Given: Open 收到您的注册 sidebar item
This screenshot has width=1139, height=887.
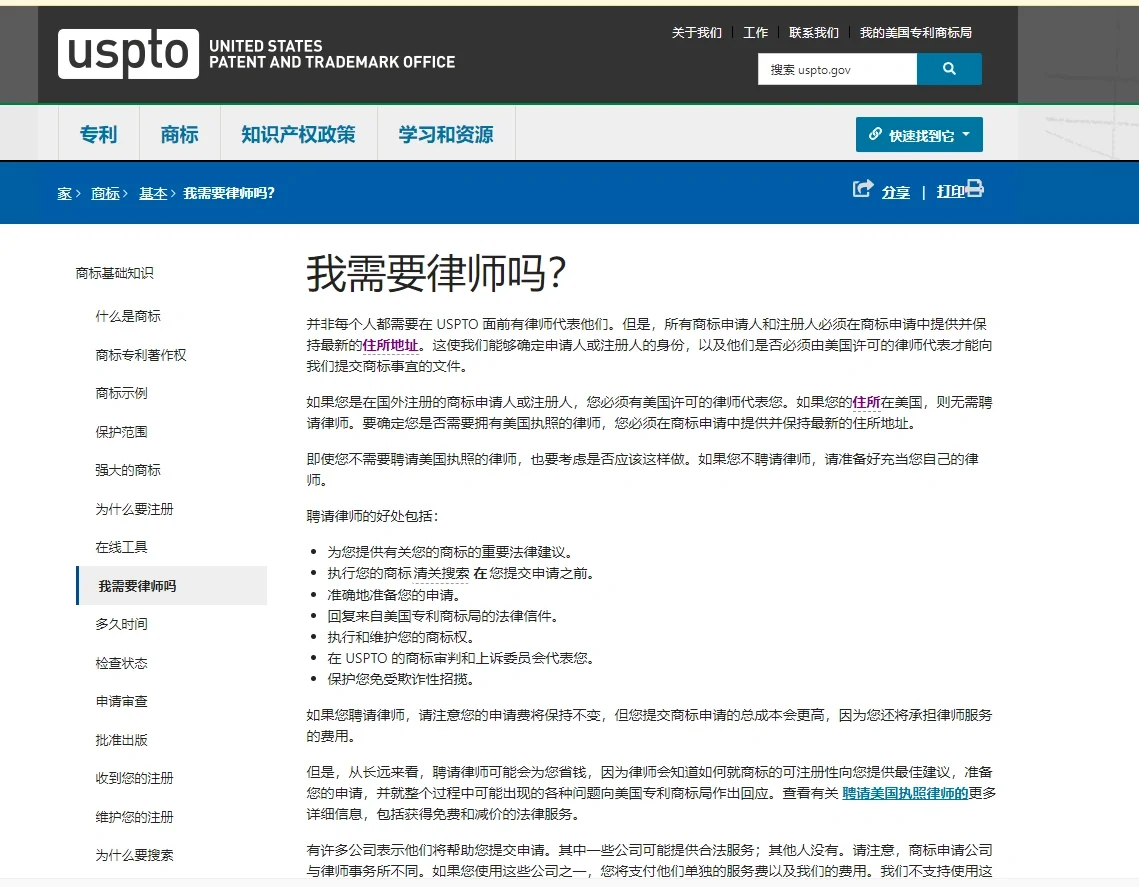Looking at the screenshot, I should tap(134, 778).
